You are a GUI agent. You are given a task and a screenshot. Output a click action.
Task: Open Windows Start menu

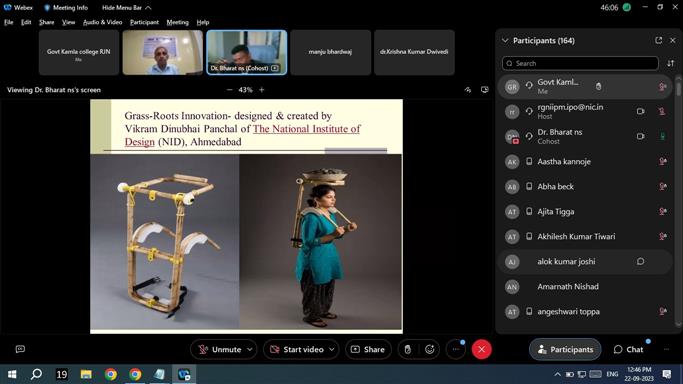coord(12,374)
